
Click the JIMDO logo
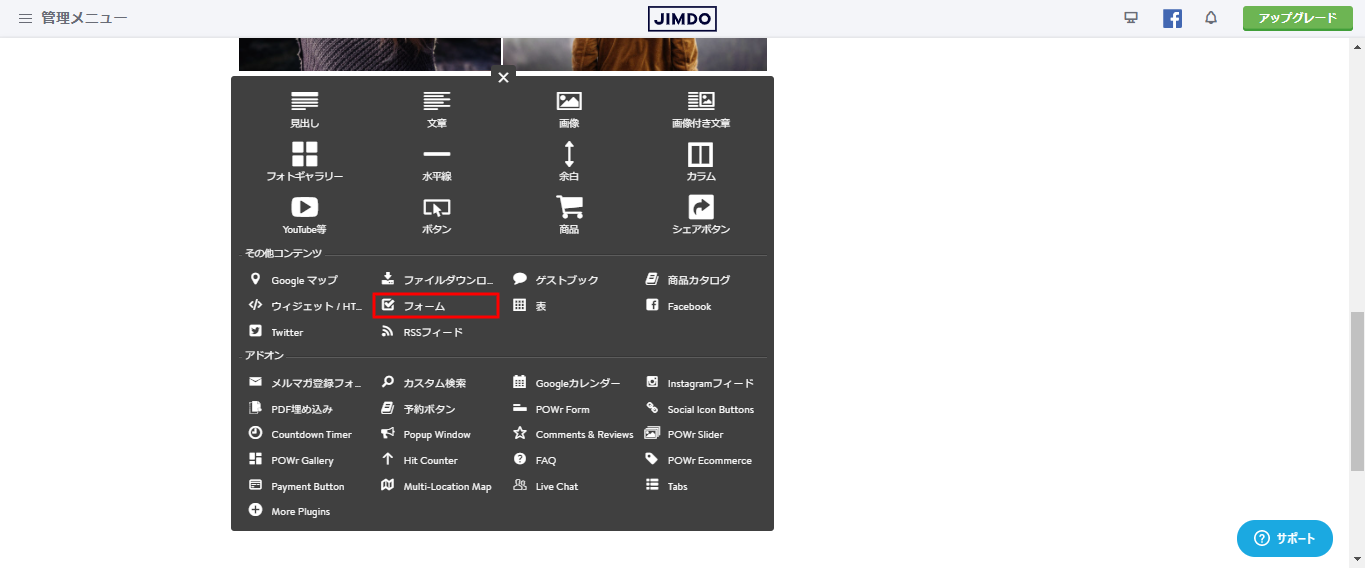click(682, 18)
